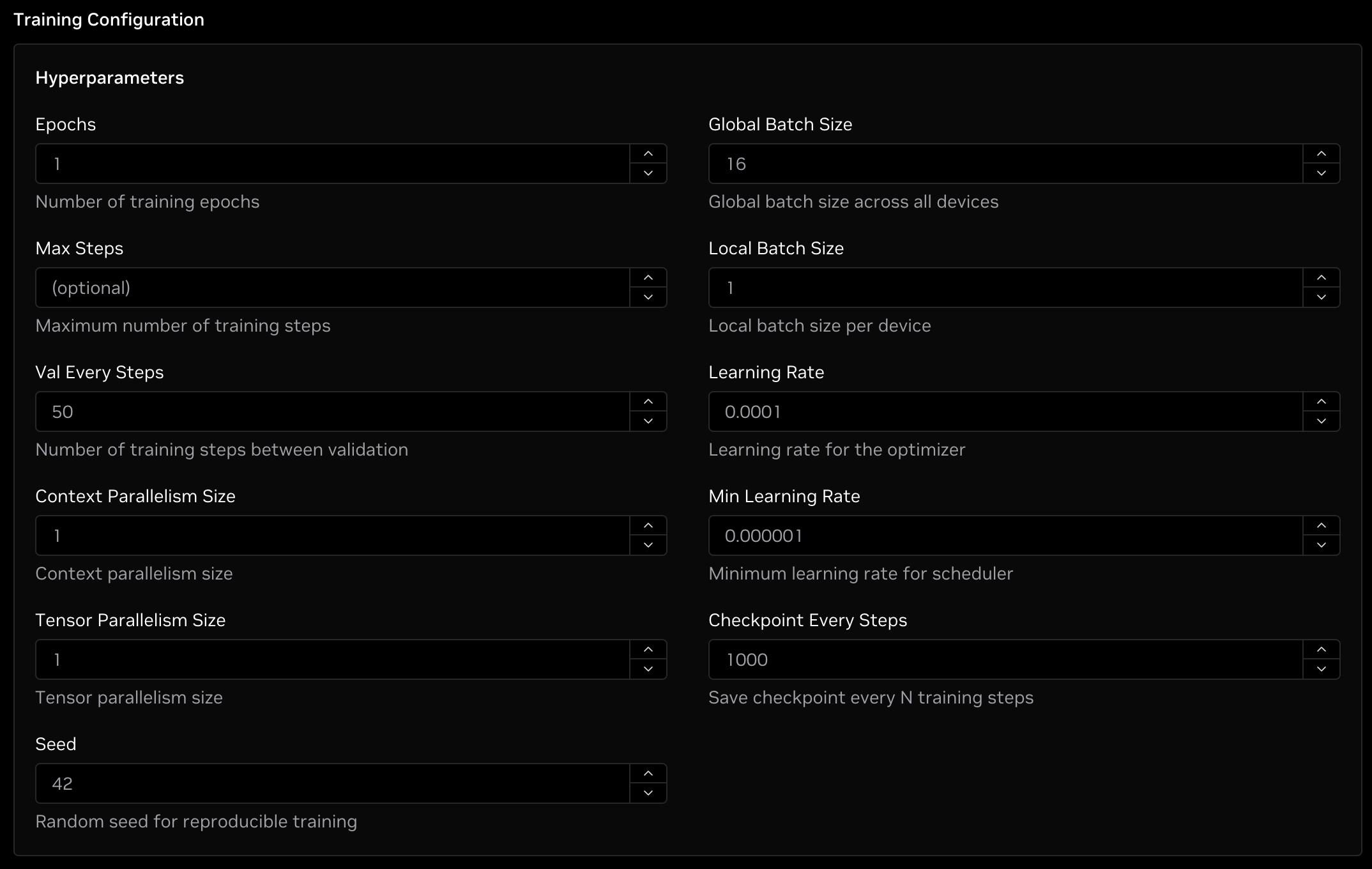Step up the Min Learning Rate
Viewport: 1372px width, 869px height.
click(x=1321, y=526)
